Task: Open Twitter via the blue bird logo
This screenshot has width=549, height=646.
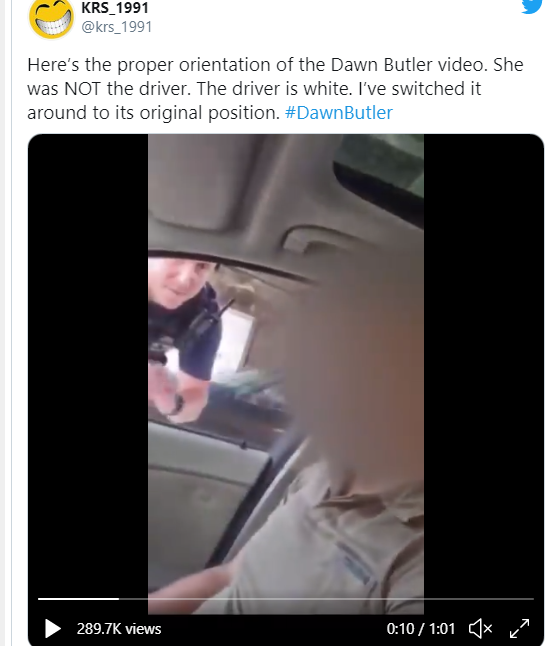Action: (532, 5)
